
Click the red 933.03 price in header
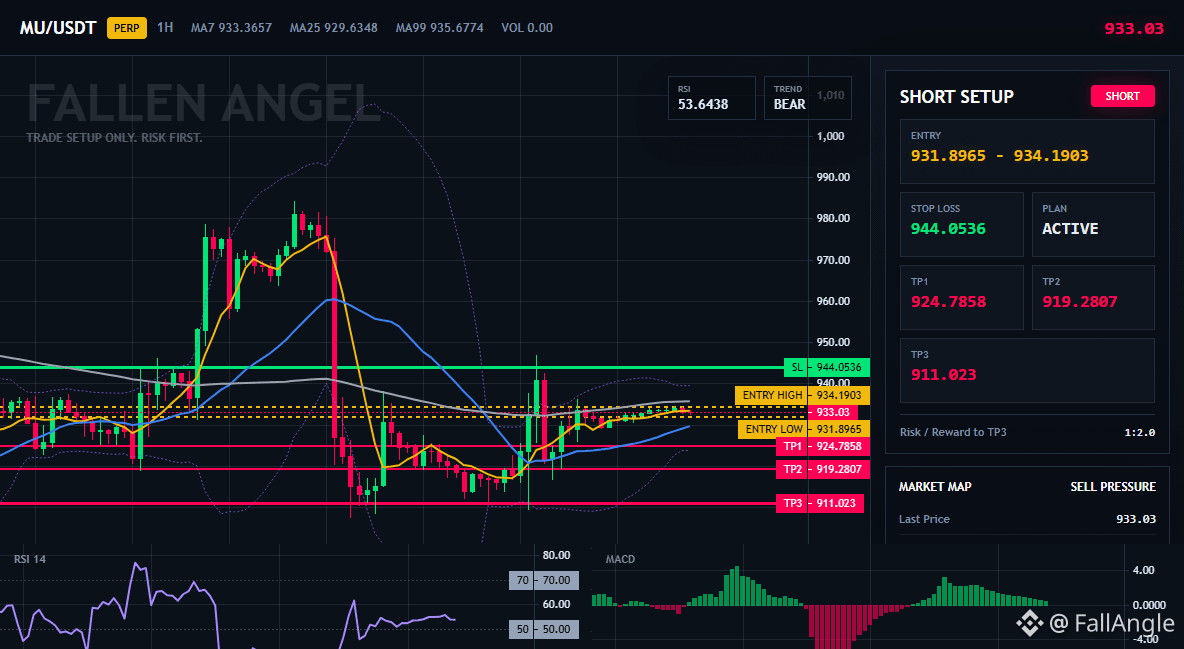(x=1134, y=29)
